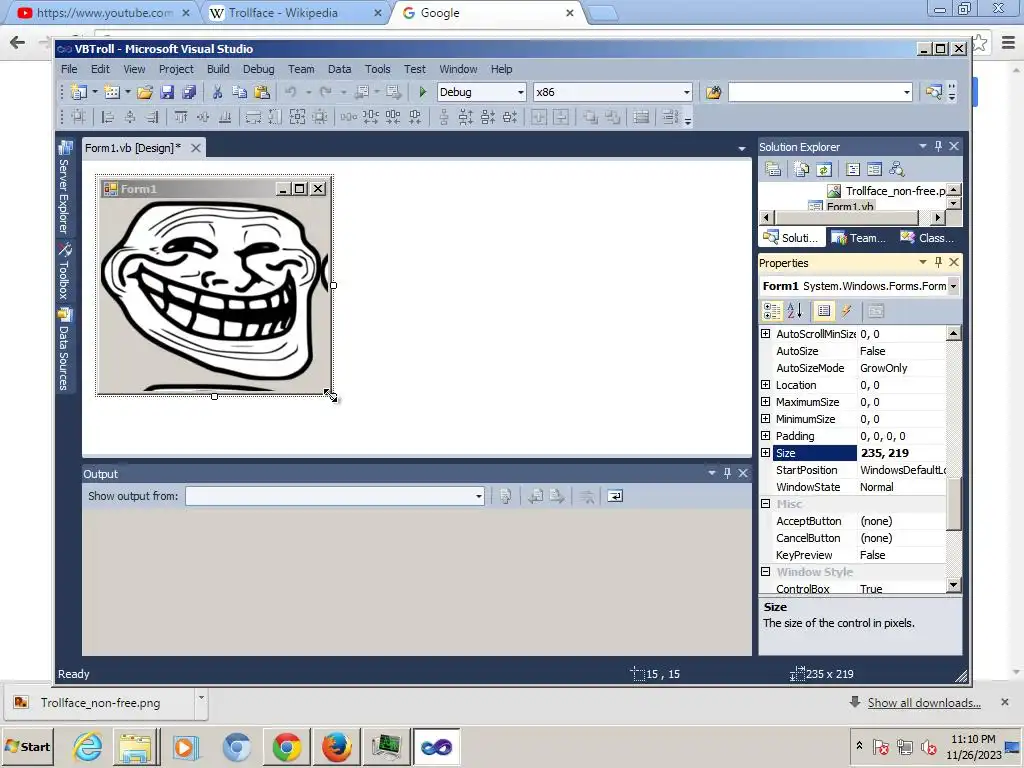Click the Cut scissors icon
The image size is (1024, 768).
(217, 92)
